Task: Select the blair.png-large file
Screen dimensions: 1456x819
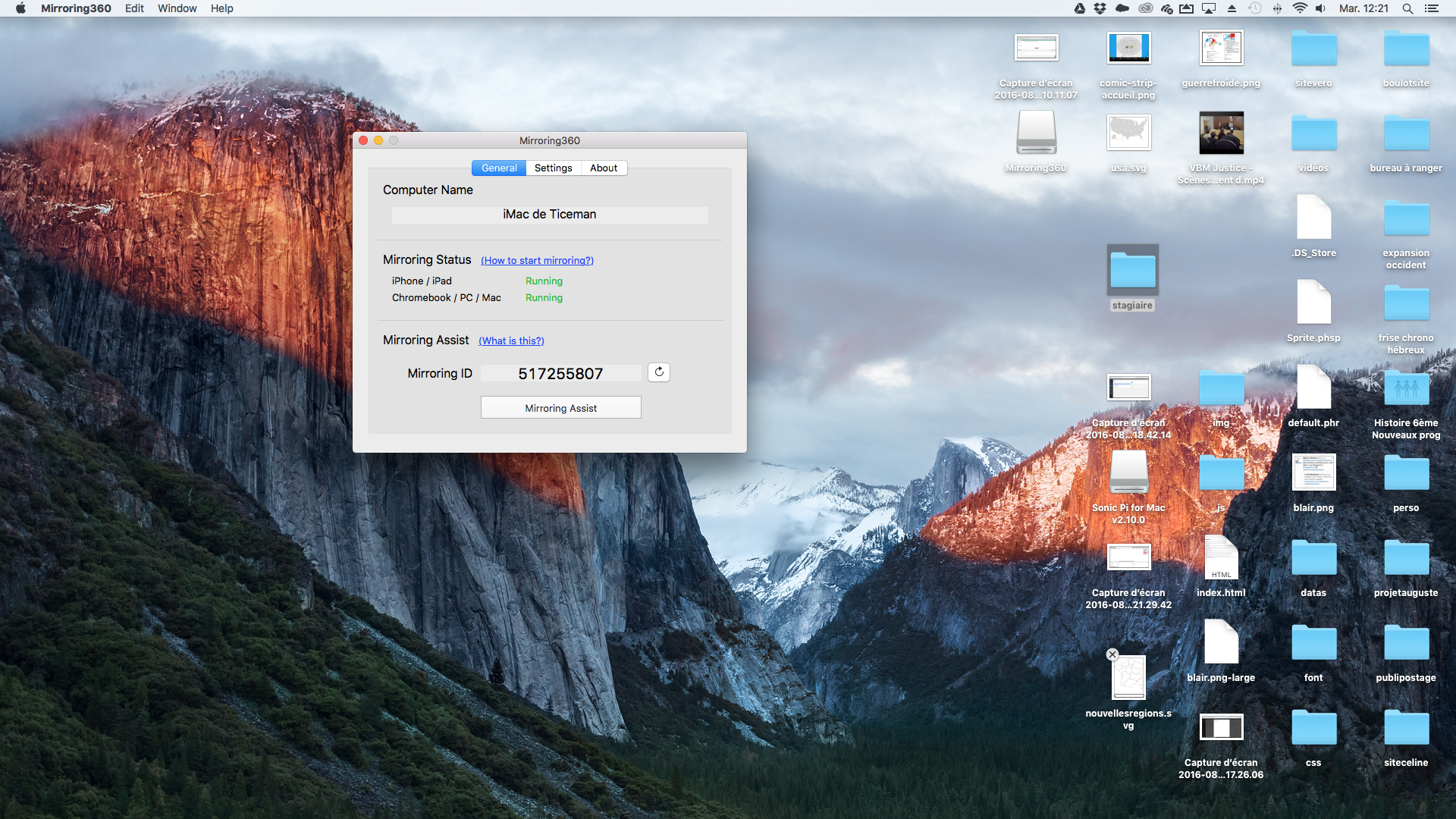Action: tap(1221, 643)
